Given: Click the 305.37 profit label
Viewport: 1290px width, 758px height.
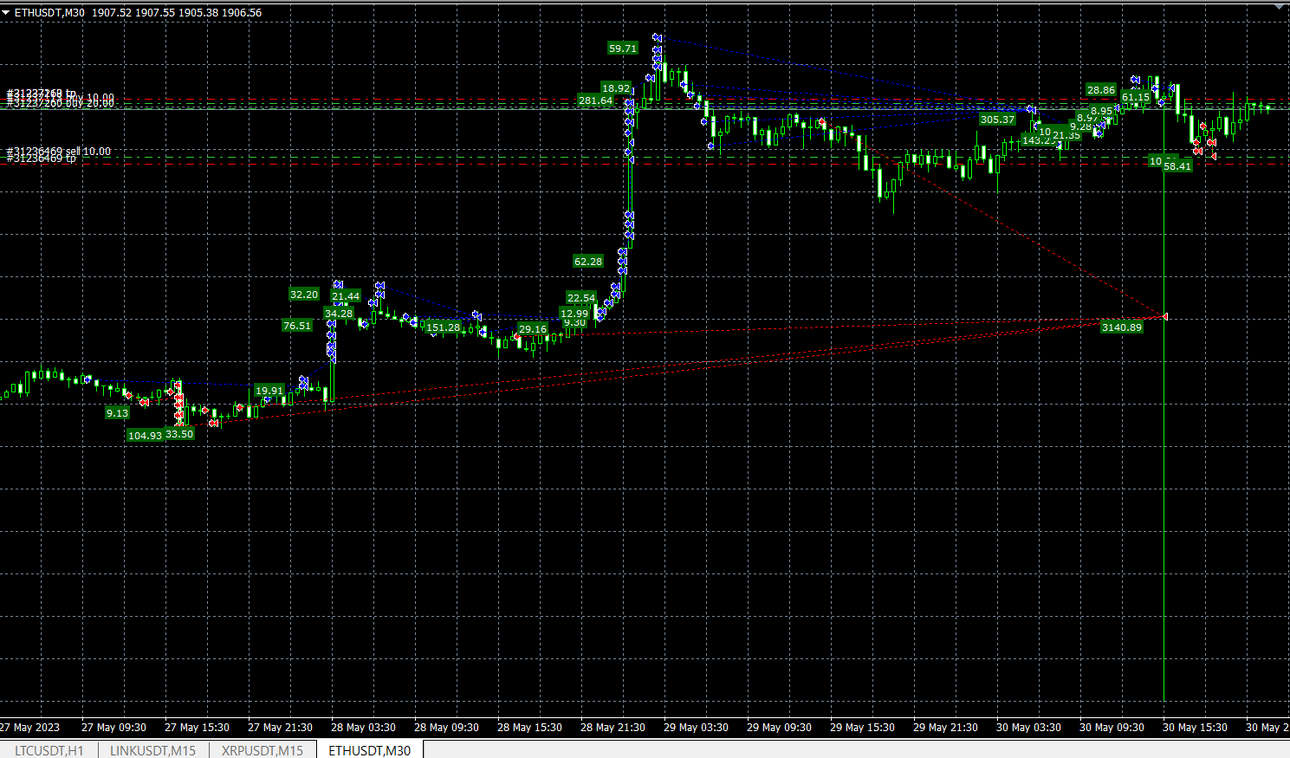Looking at the screenshot, I should (x=997, y=119).
